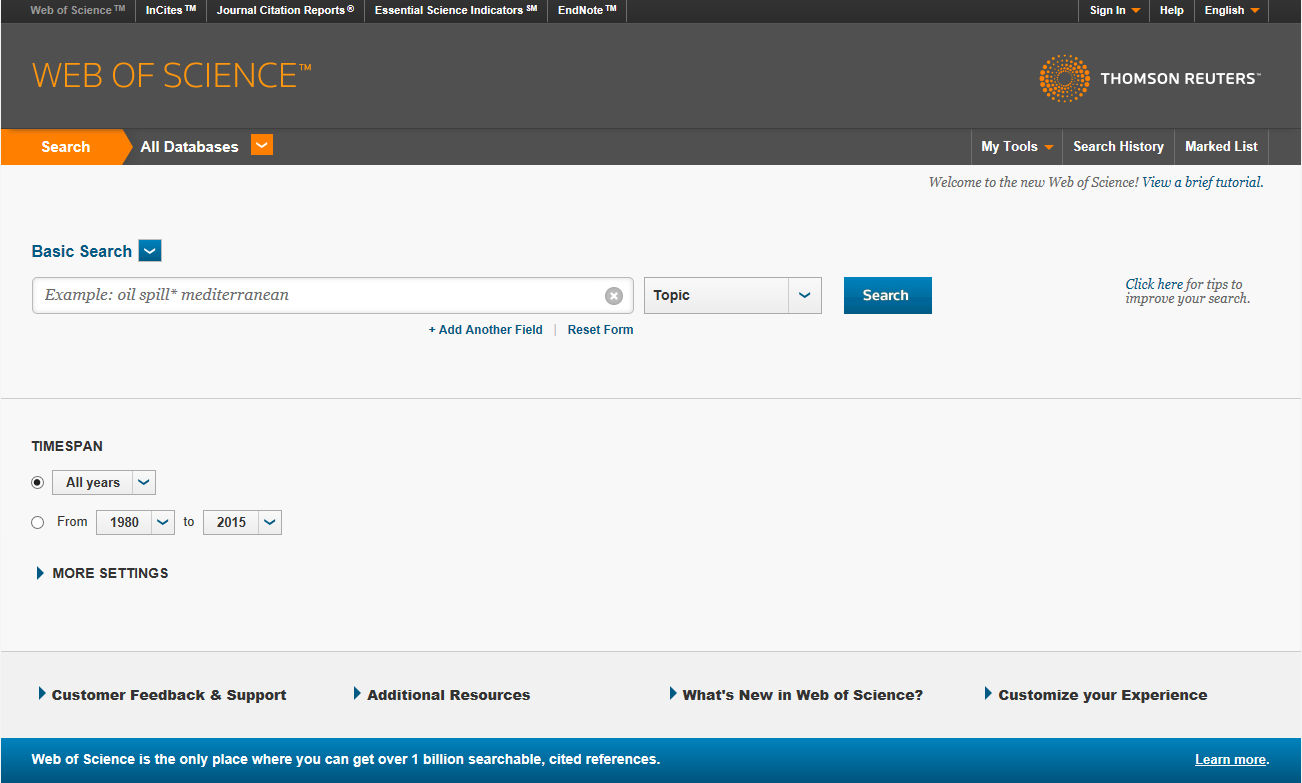Click the orange Search tab

65,146
